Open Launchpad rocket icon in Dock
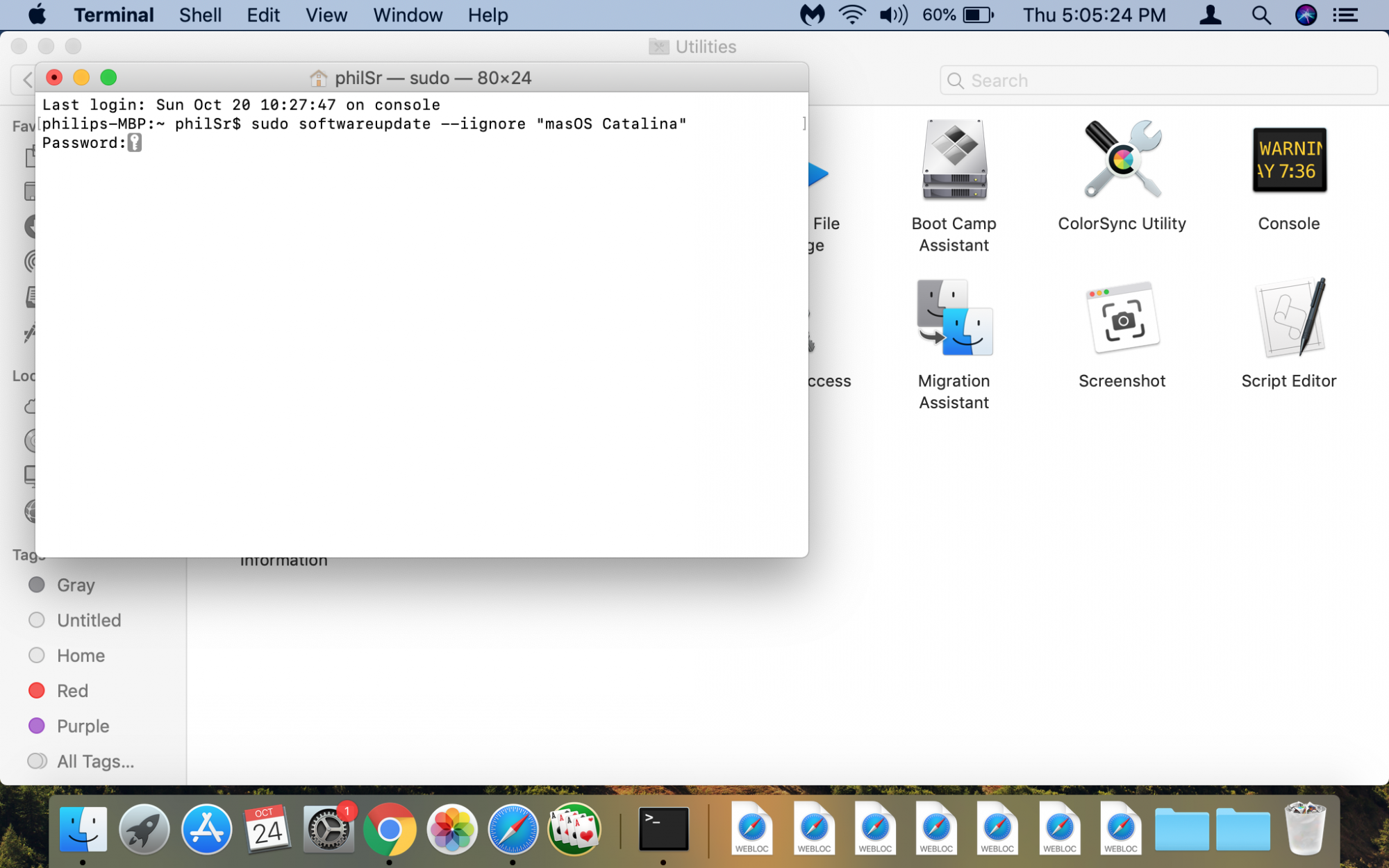This screenshot has width=1389, height=868. tap(144, 829)
